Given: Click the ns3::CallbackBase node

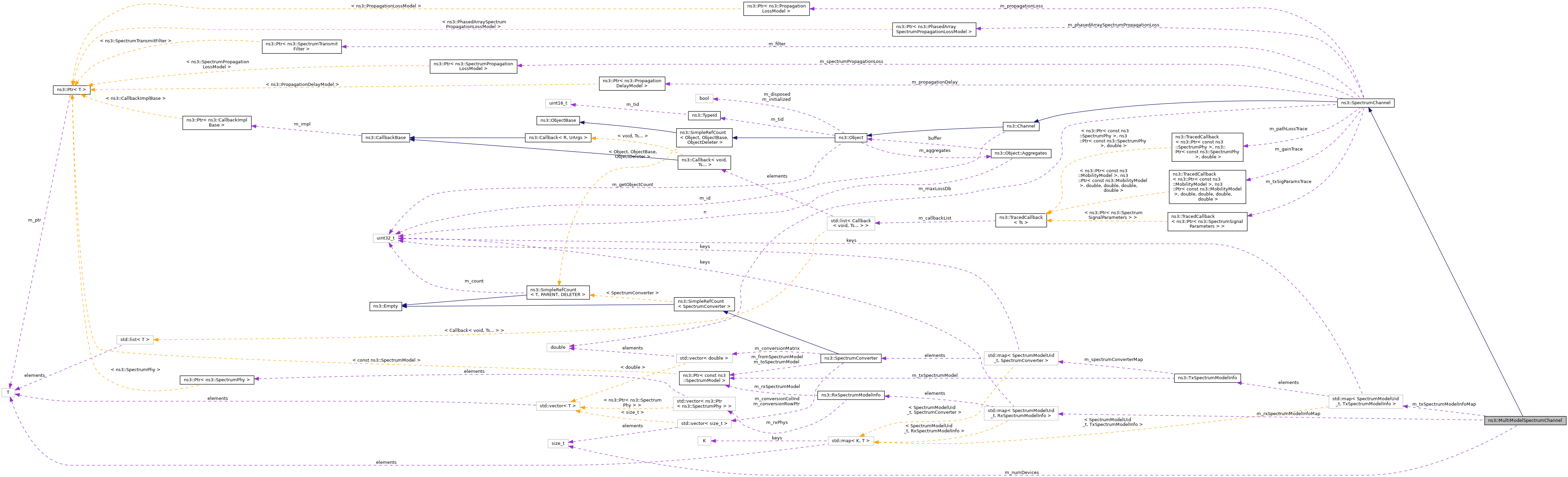Looking at the screenshot, I should [386, 137].
